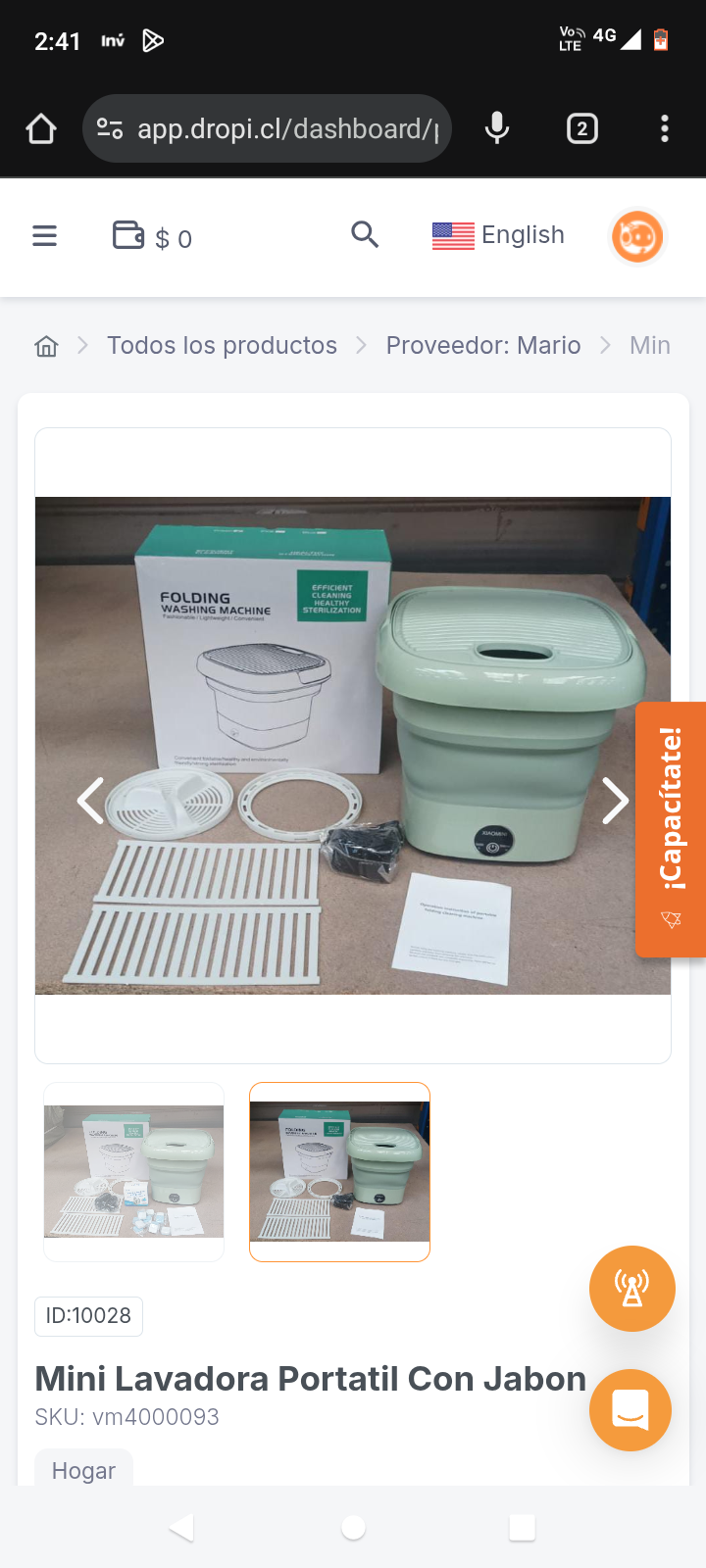Open the ¡Capacítate! side tab
This screenshot has width=706, height=1568.
coord(671,829)
